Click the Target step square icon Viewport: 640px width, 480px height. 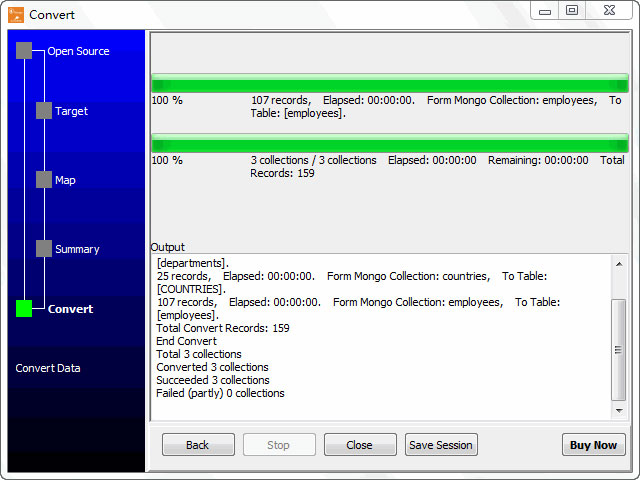[x=44, y=111]
